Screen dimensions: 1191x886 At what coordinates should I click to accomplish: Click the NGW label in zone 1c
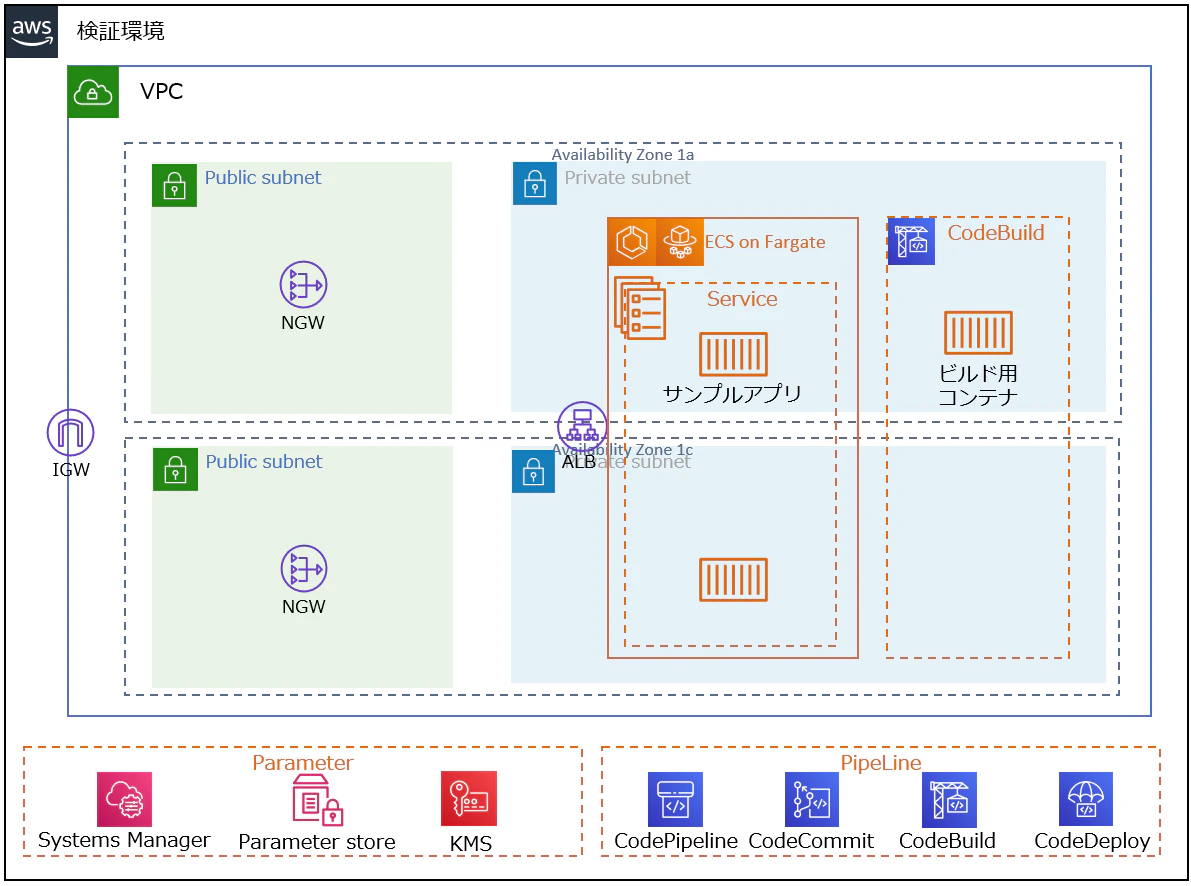pyautogui.click(x=304, y=607)
